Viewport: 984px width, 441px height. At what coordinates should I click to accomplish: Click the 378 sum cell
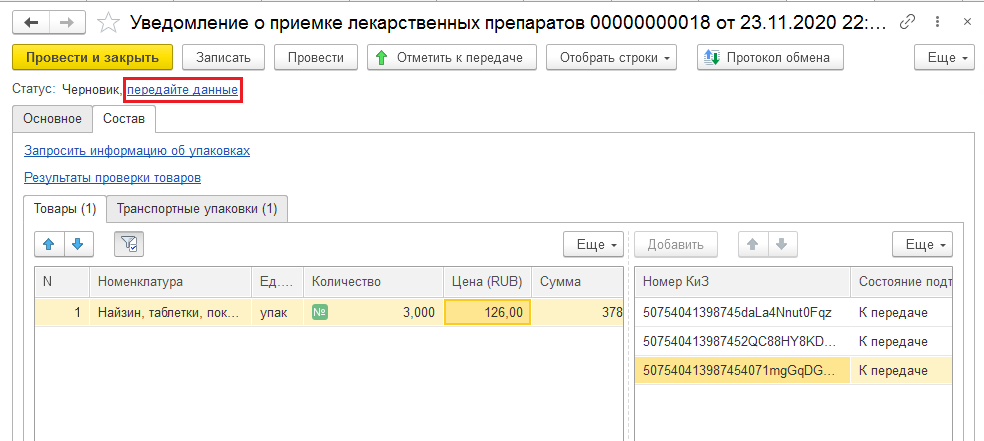point(577,312)
